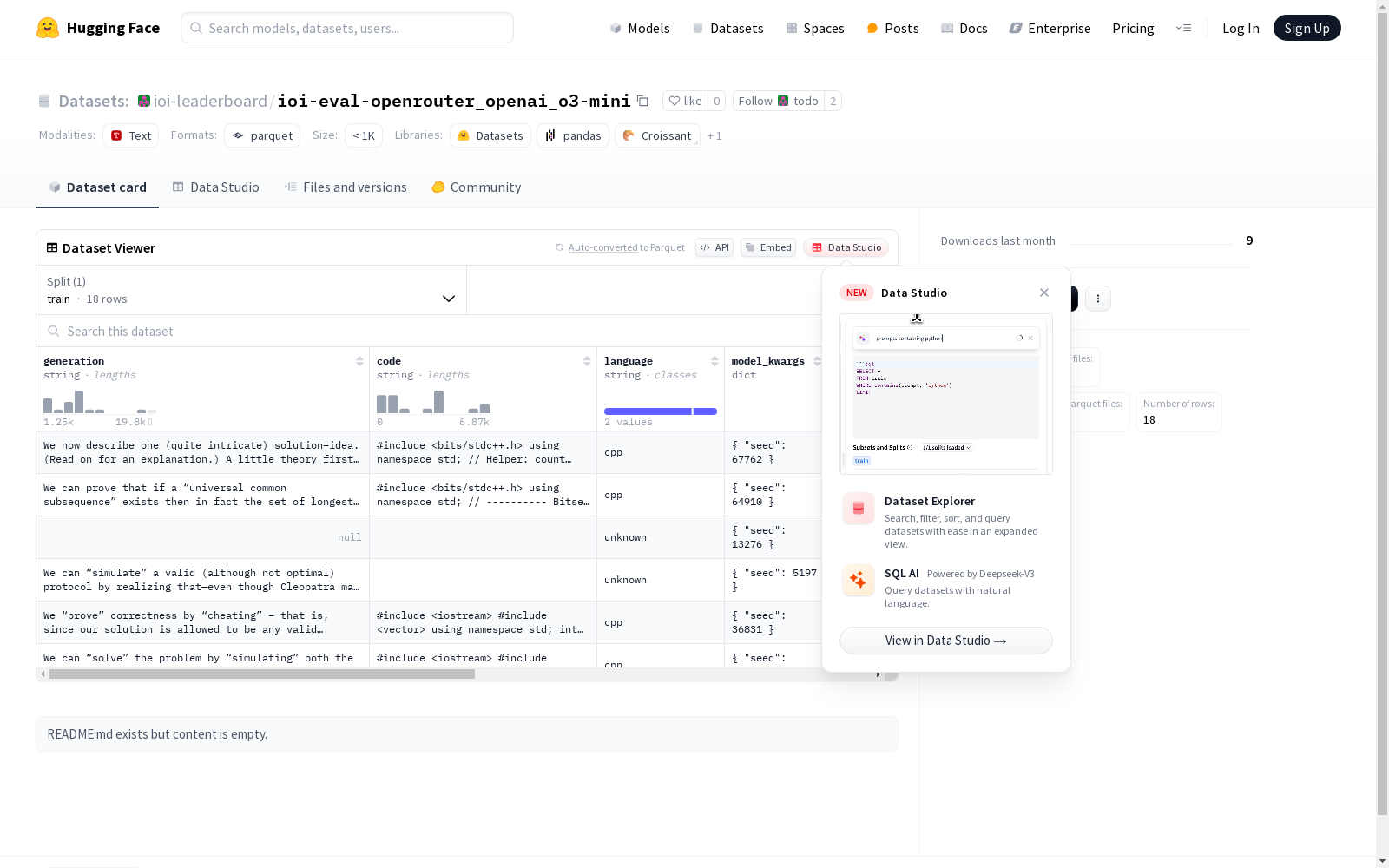Select the cell starting 'We can prove that'
Image resolution: width=1389 pixels, height=868 pixels.
coord(203,495)
